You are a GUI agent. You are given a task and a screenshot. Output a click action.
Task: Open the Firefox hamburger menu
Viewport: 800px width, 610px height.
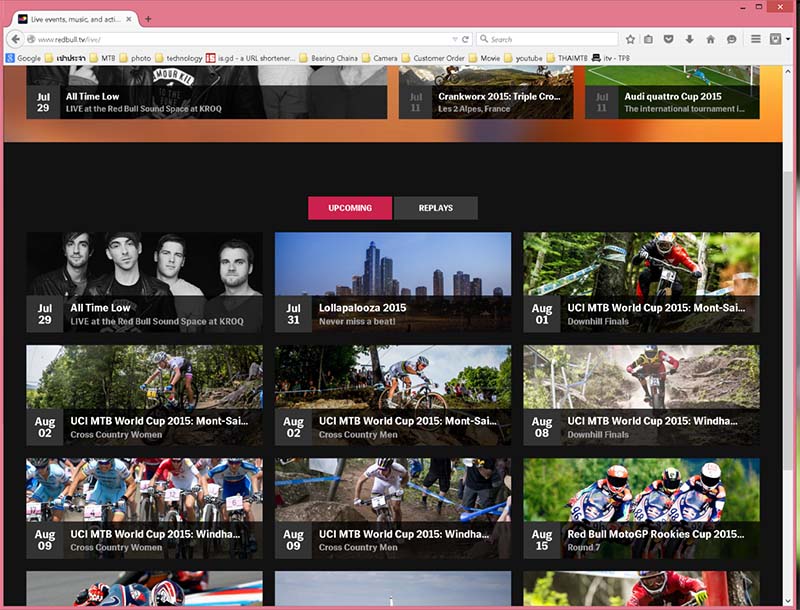(x=756, y=39)
